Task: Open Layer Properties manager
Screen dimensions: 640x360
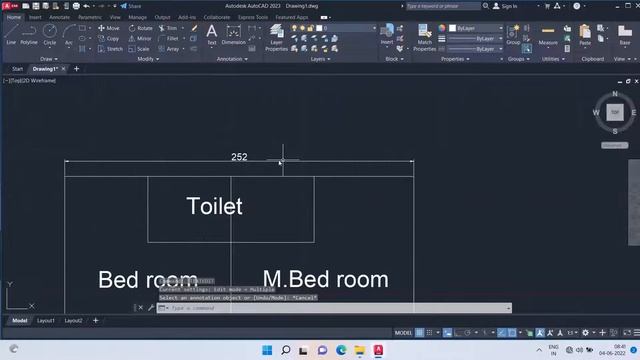Action: [x=276, y=38]
